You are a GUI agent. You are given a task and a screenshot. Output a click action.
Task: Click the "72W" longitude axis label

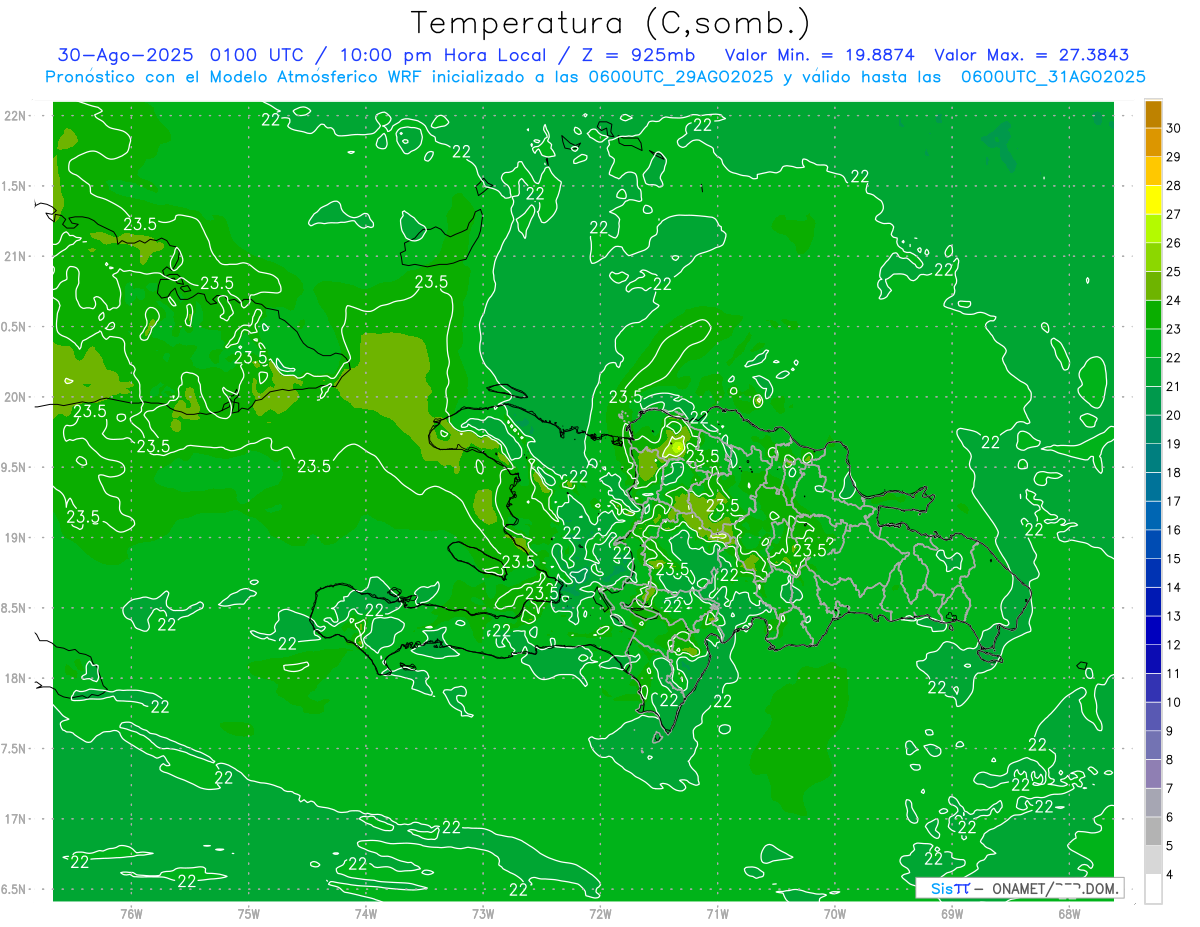click(x=600, y=913)
